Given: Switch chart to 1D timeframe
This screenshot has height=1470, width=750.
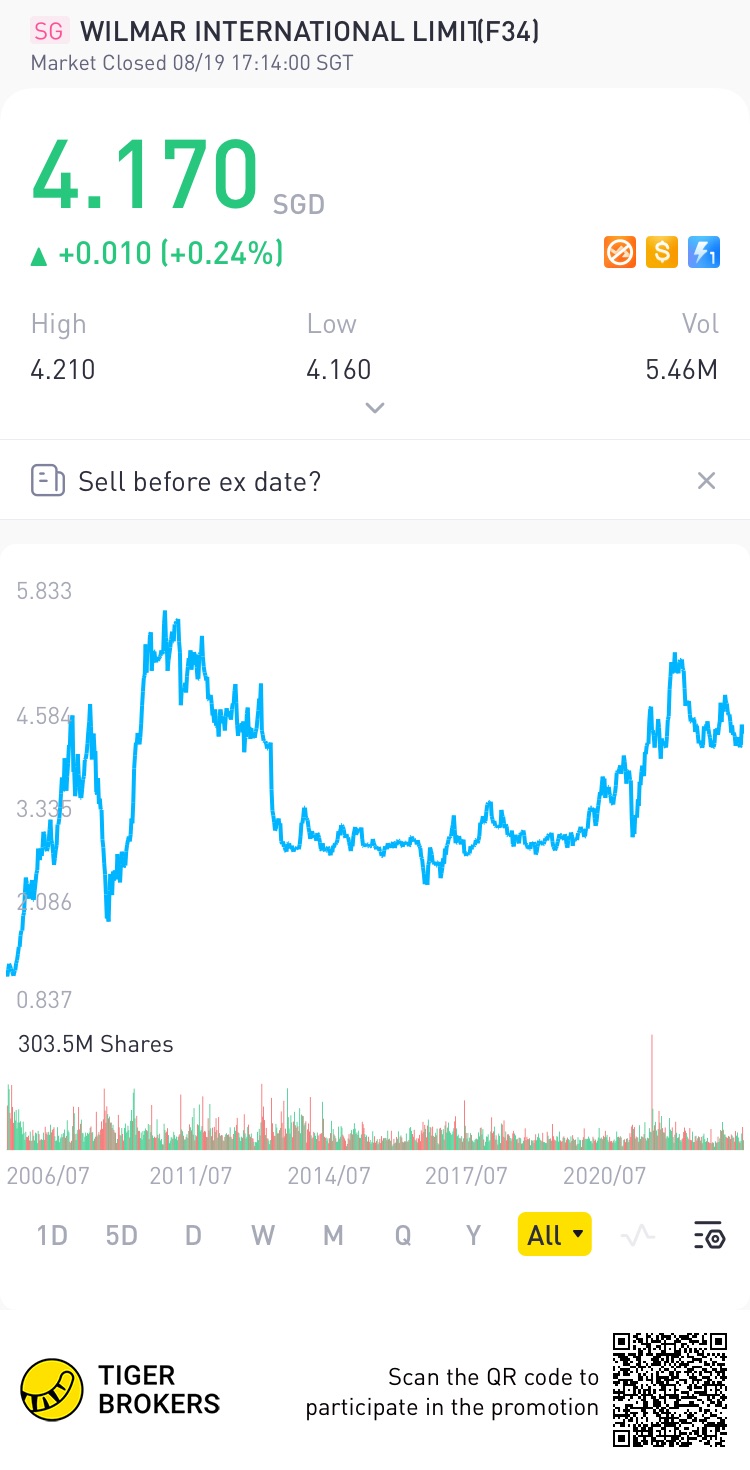Looking at the screenshot, I should [52, 1235].
